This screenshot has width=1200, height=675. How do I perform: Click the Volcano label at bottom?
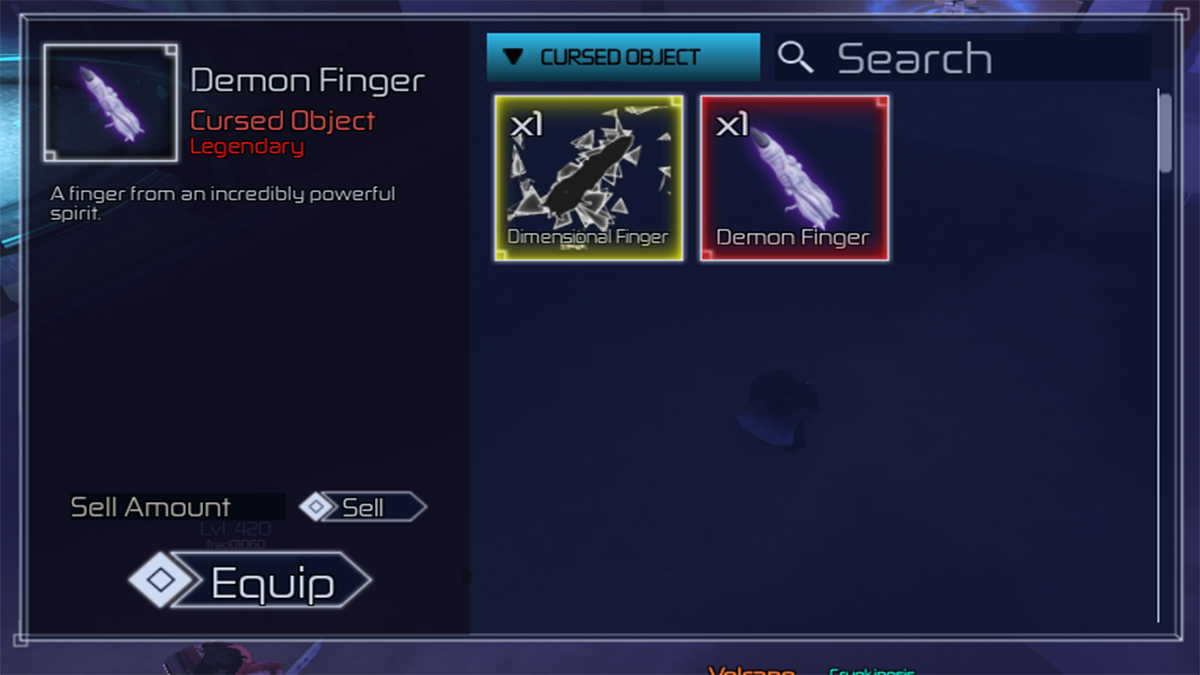pos(752,670)
